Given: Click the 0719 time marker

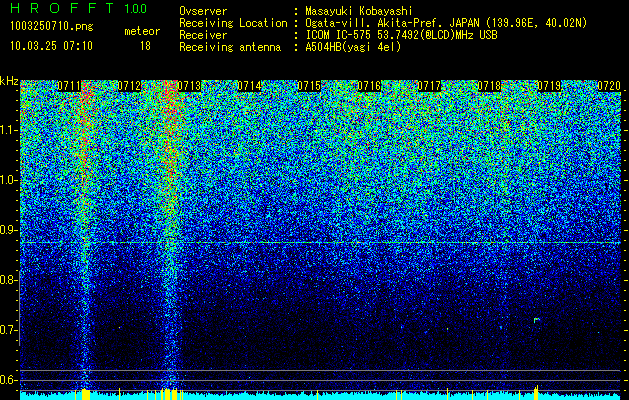Looking at the screenshot, I should click(x=549, y=86).
